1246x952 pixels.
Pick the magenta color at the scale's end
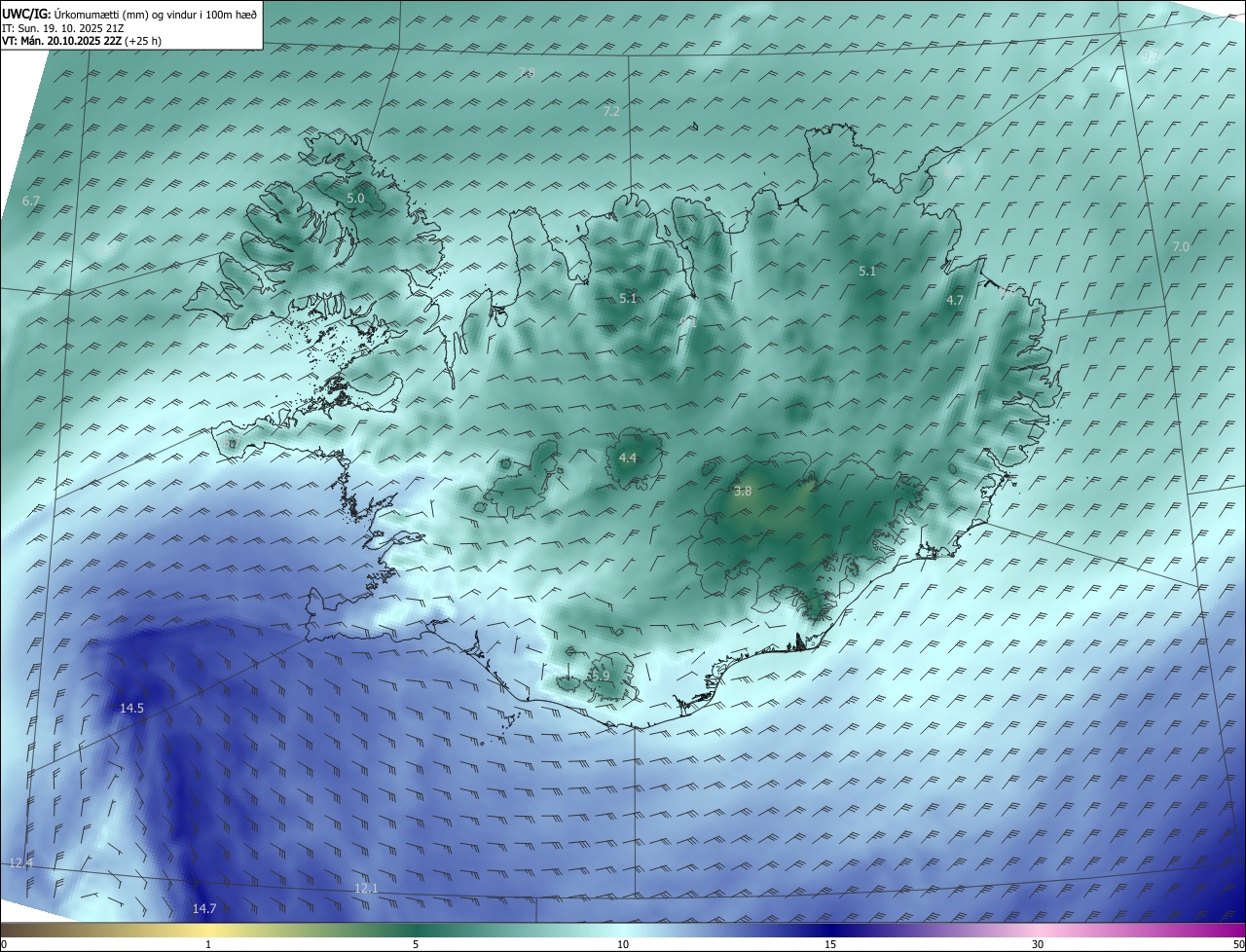pos(1239,930)
